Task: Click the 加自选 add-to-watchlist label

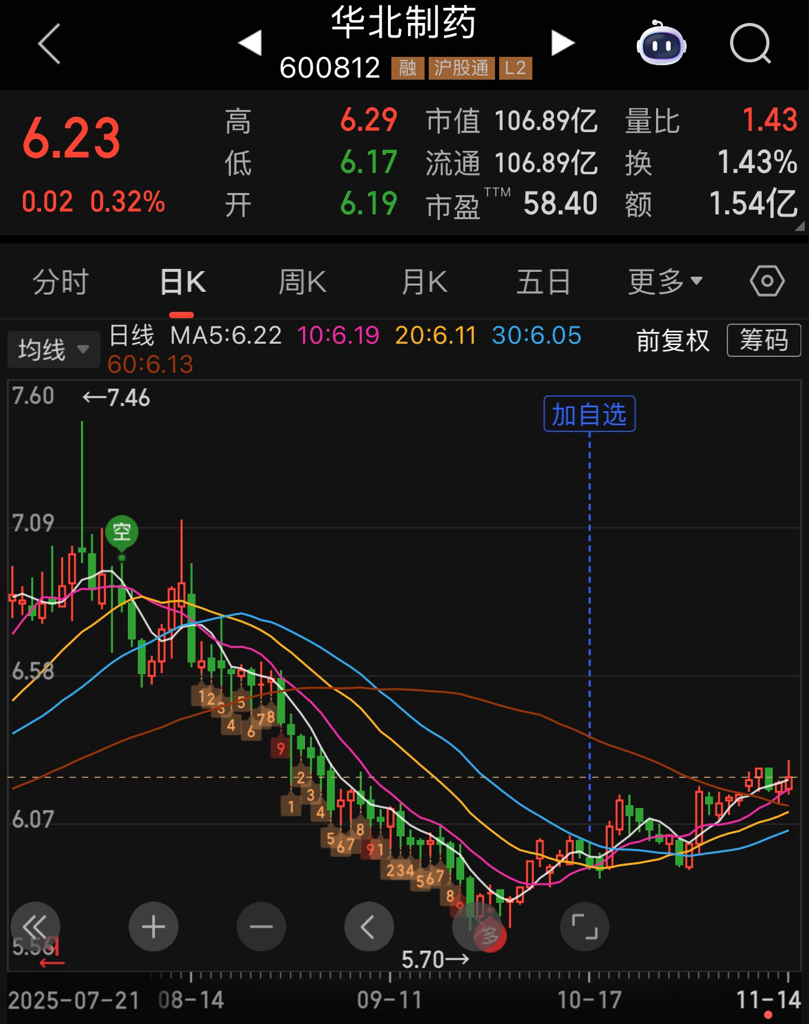Action: 589,414
